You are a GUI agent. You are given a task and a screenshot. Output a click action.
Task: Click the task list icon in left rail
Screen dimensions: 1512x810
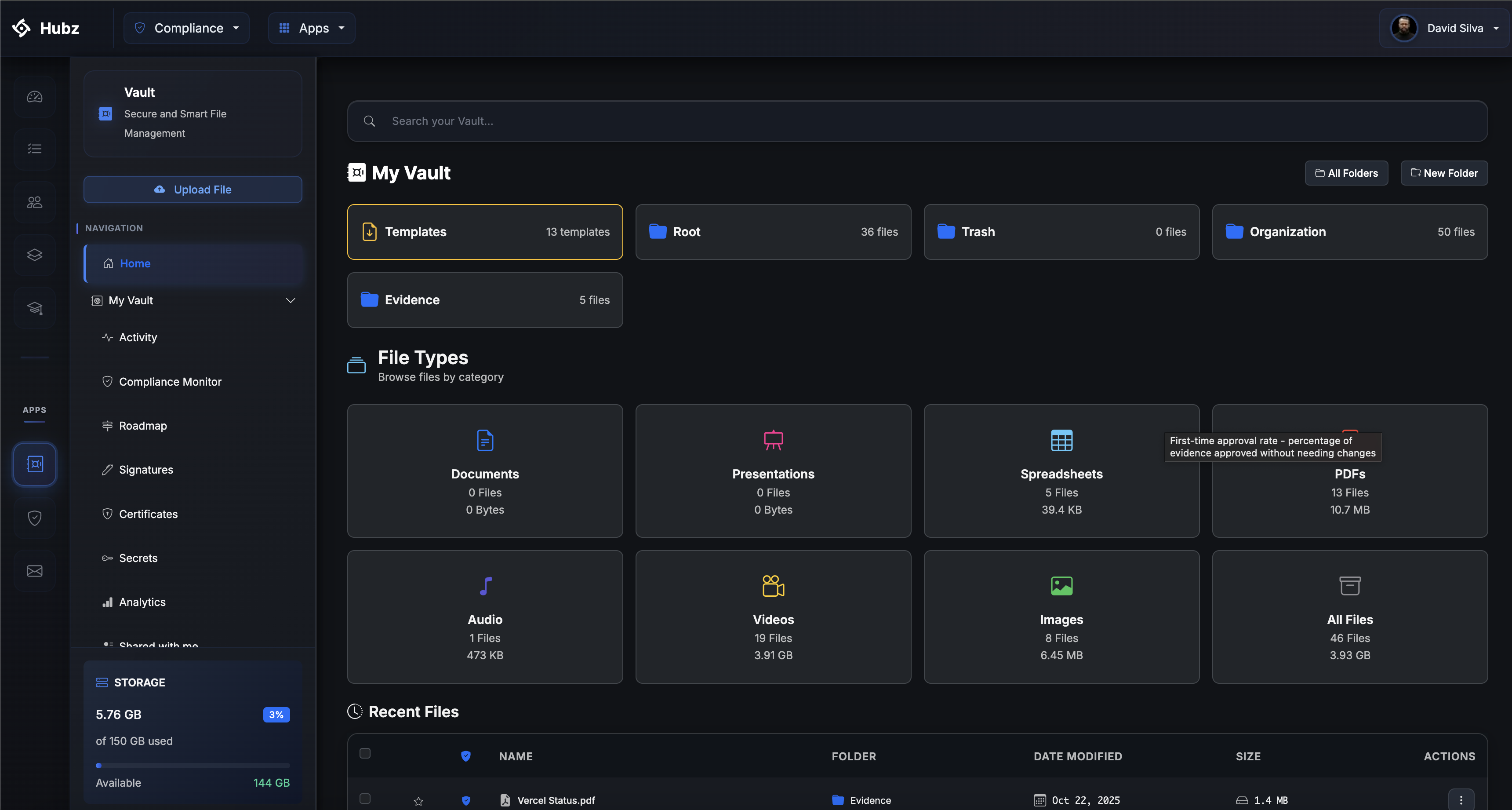(35, 149)
